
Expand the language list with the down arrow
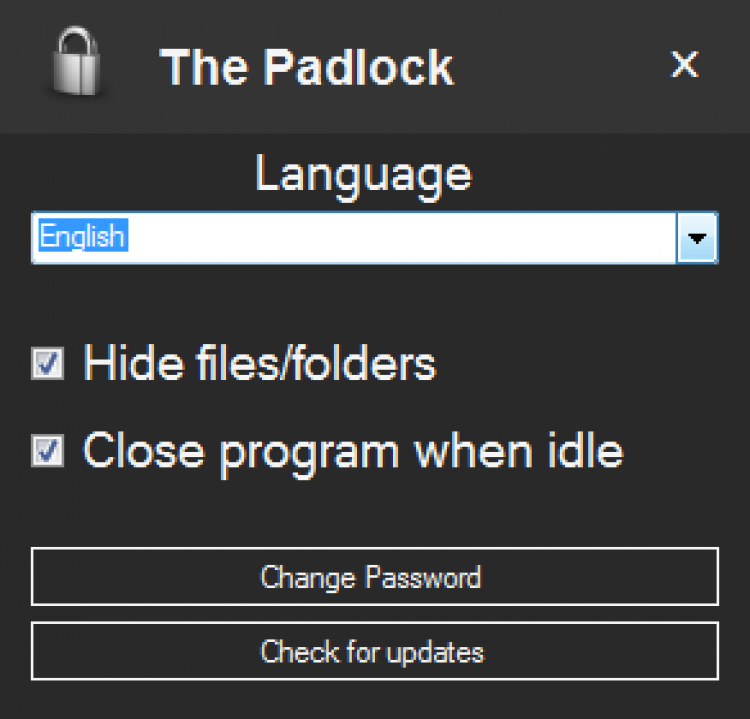point(697,238)
